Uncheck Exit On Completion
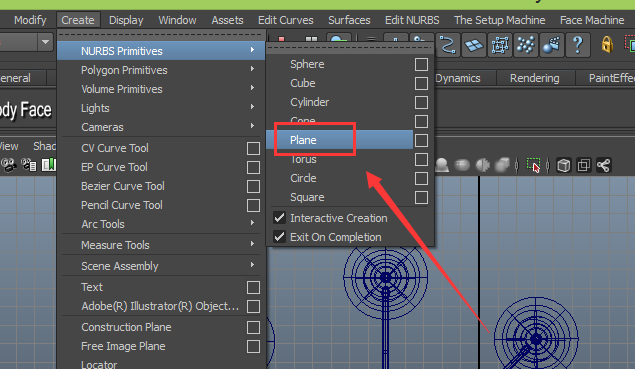This screenshot has height=369, width=635. (x=279, y=237)
